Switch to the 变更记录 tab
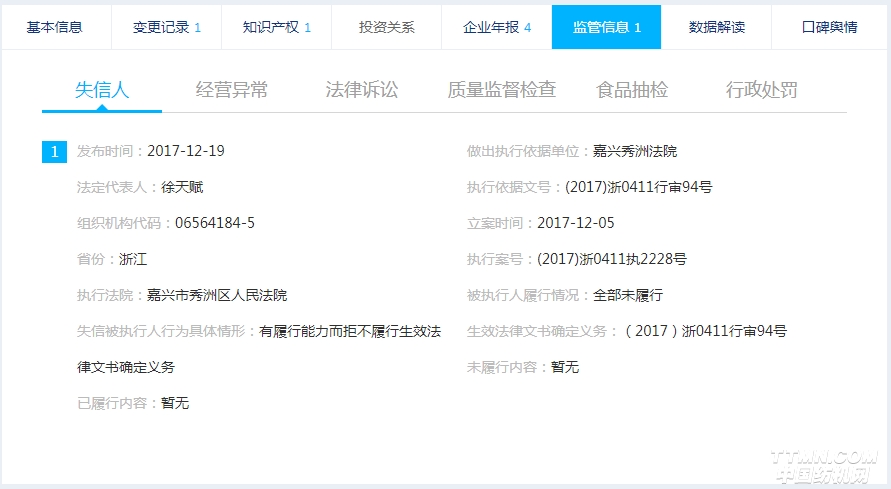The image size is (891, 489). click(166, 27)
